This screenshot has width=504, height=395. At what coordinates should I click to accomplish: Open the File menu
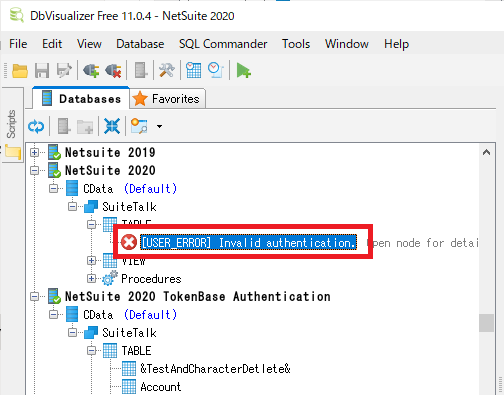pyautogui.click(x=18, y=44)
